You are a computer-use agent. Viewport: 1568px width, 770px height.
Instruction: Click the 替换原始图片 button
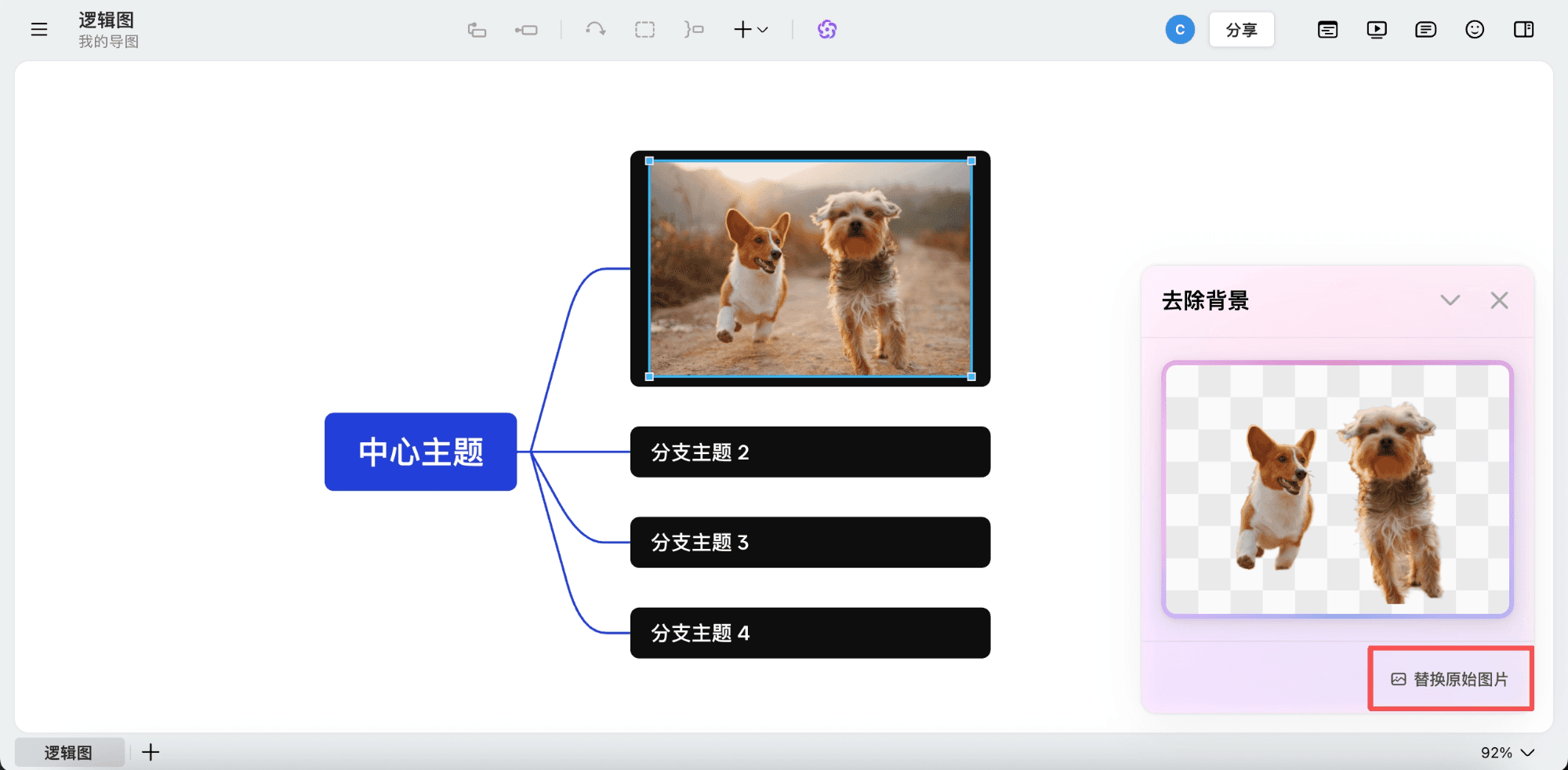1450,679
